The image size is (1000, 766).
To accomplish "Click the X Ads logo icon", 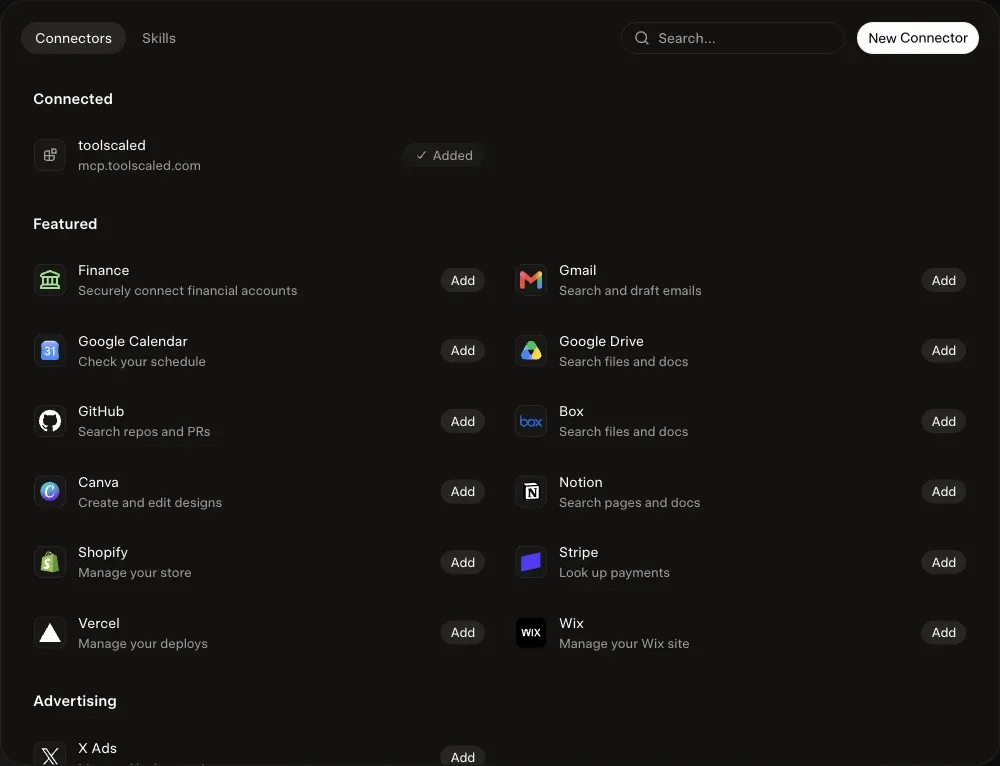I will (x=50, y=754).
